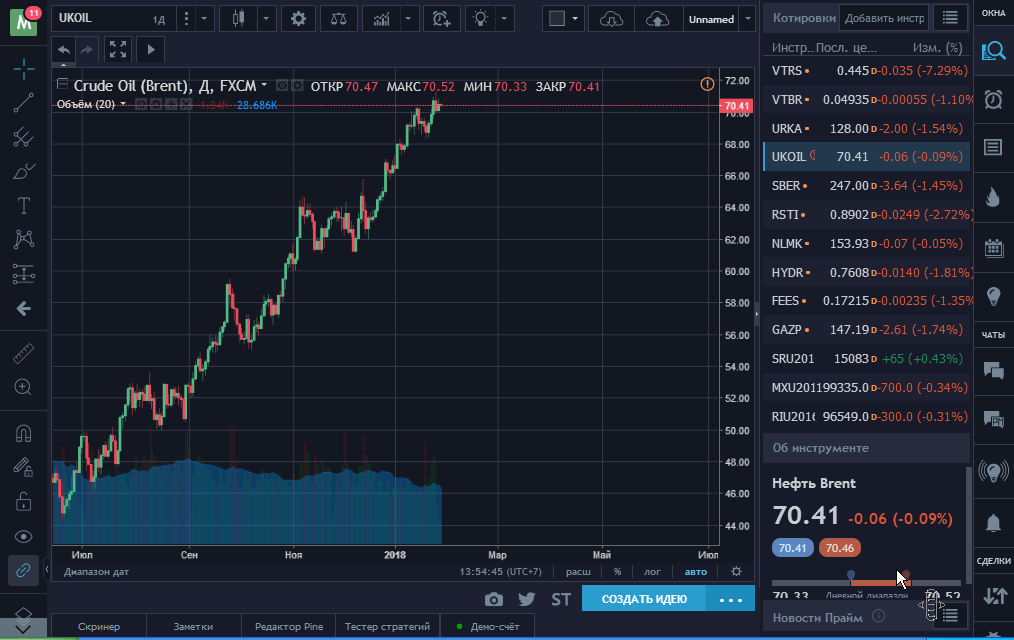Activate the zoom in tool
This screenshot has width=1014, height=640.
coord(24,387)
